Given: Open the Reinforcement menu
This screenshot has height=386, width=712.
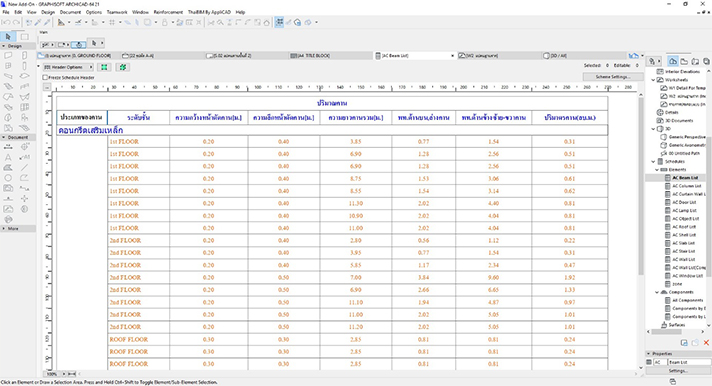Looking at the screenshot, I should click(168, 12).
